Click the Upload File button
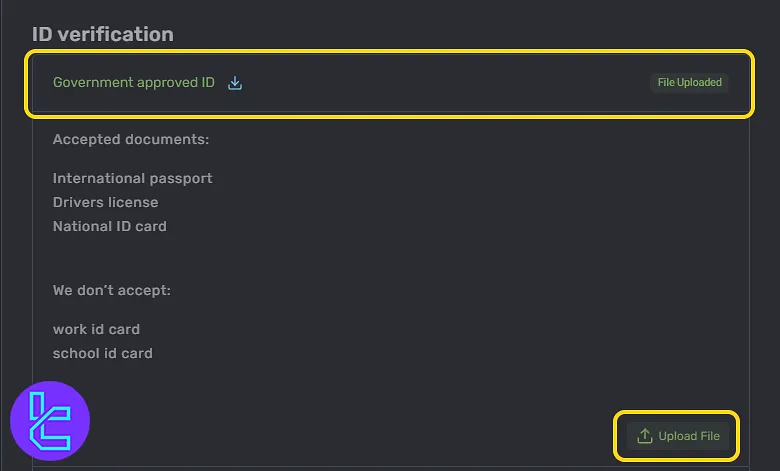780x471 pixels. [x=678, y=436]
